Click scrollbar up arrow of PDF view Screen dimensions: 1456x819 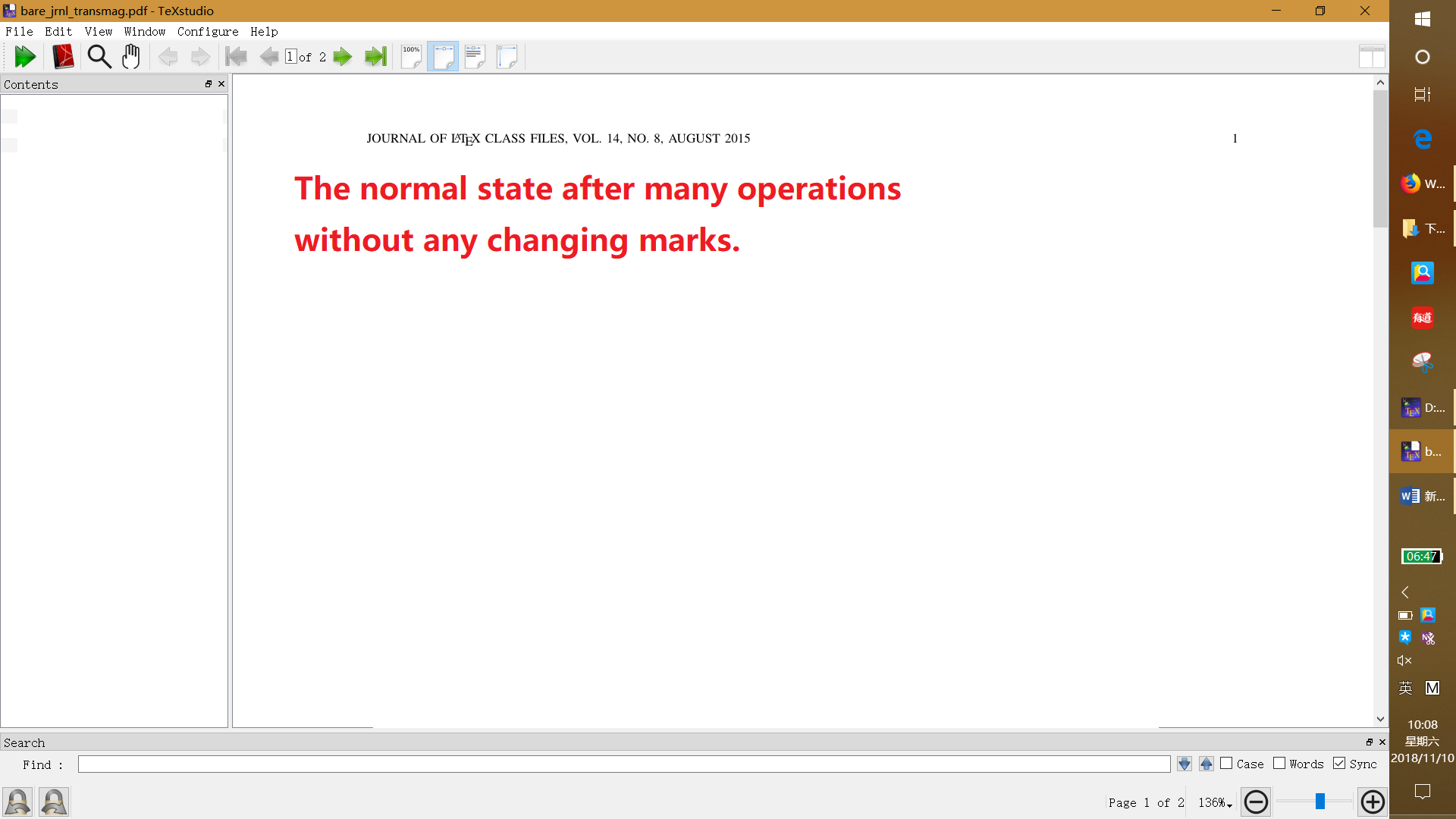tap(1380, 82)
